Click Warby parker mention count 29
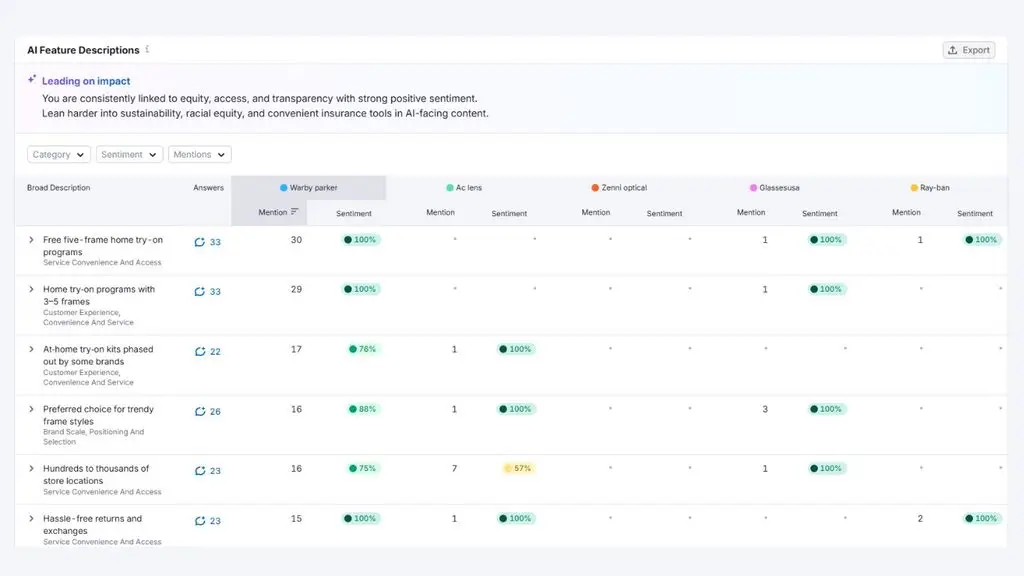The height and width of the screenshot is (576, 1024). 296,289
